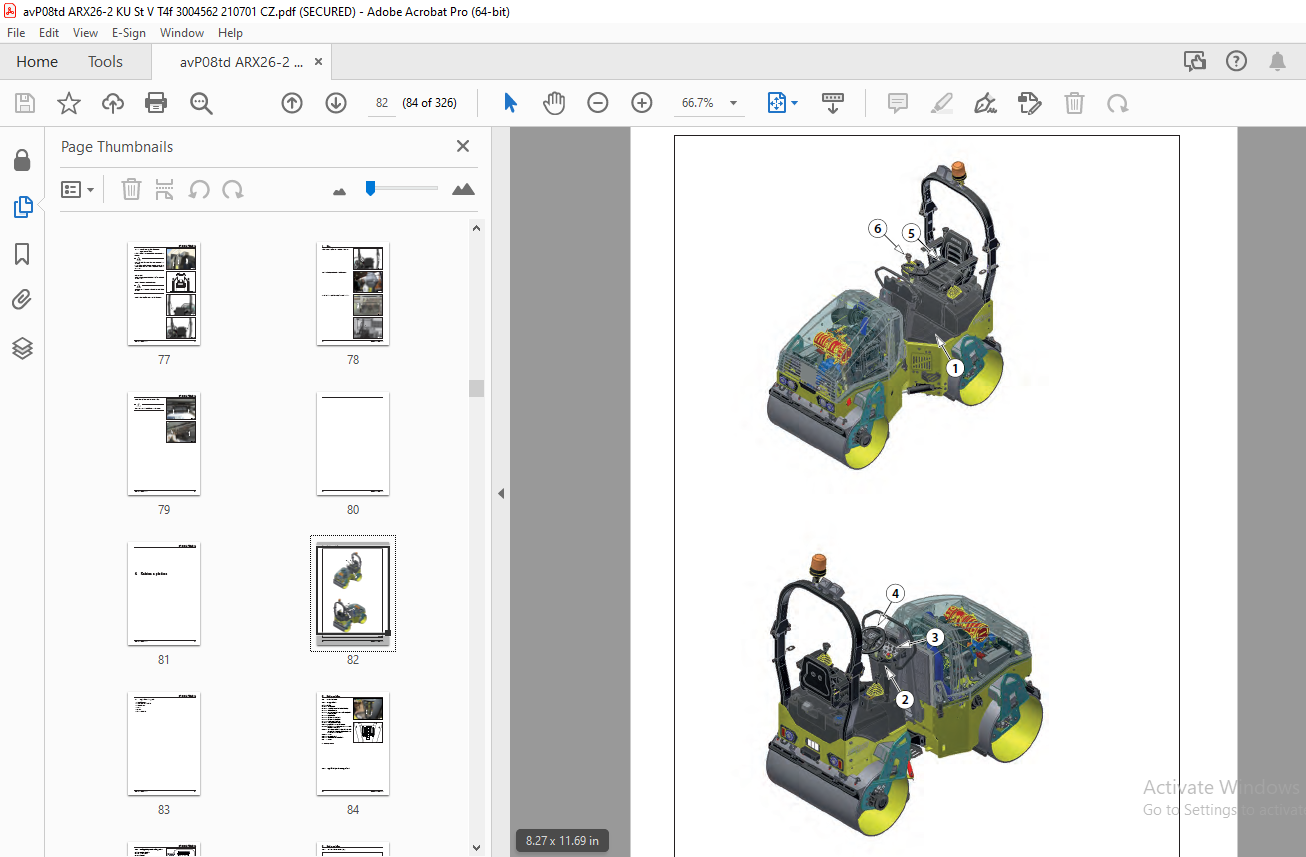Image resolution: width=1306 pixels, height=857 pixels.
Task: Open the E-Sign menu
Action: point(129,32)
